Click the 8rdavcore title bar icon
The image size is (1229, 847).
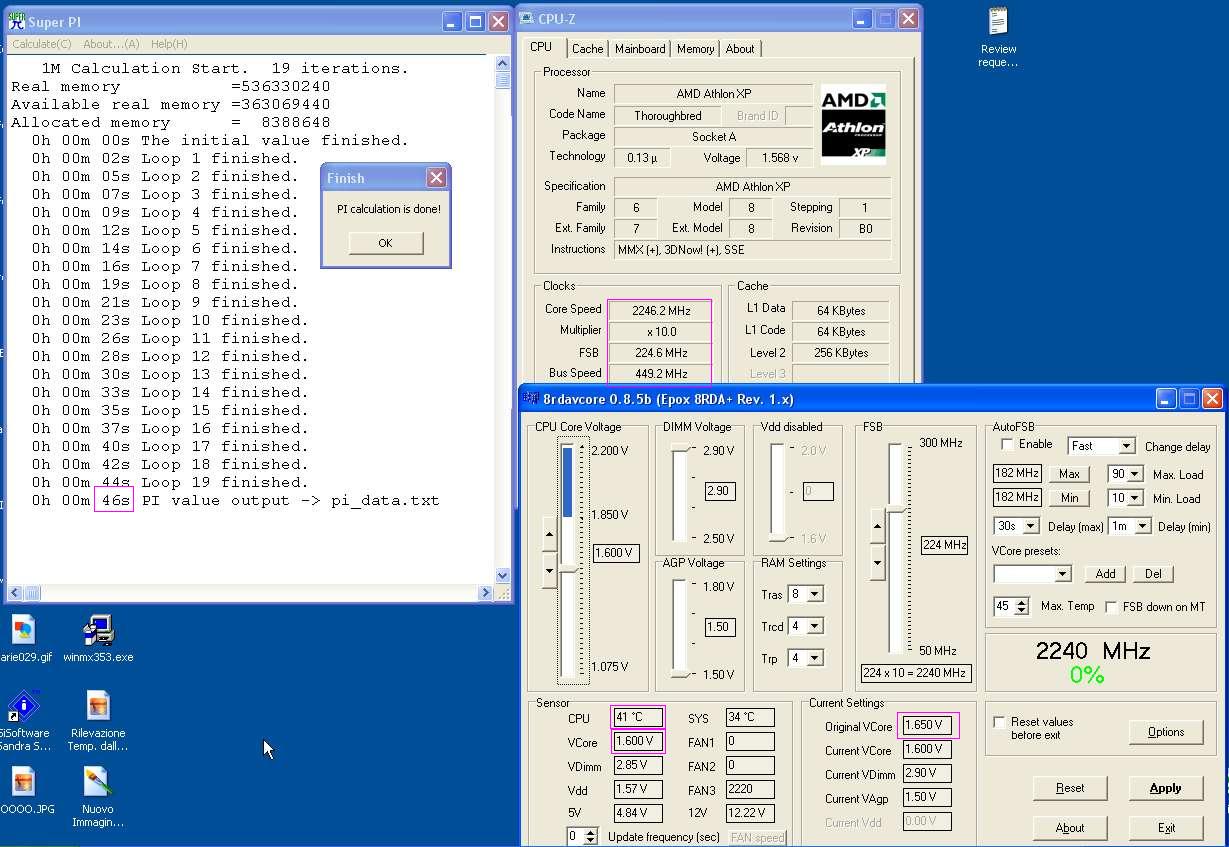[531, 398]
